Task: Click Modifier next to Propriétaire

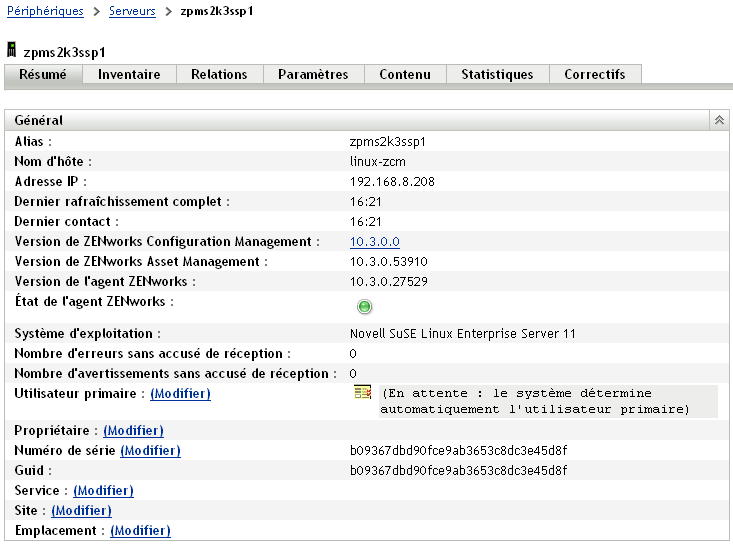Action: (133, 431)
